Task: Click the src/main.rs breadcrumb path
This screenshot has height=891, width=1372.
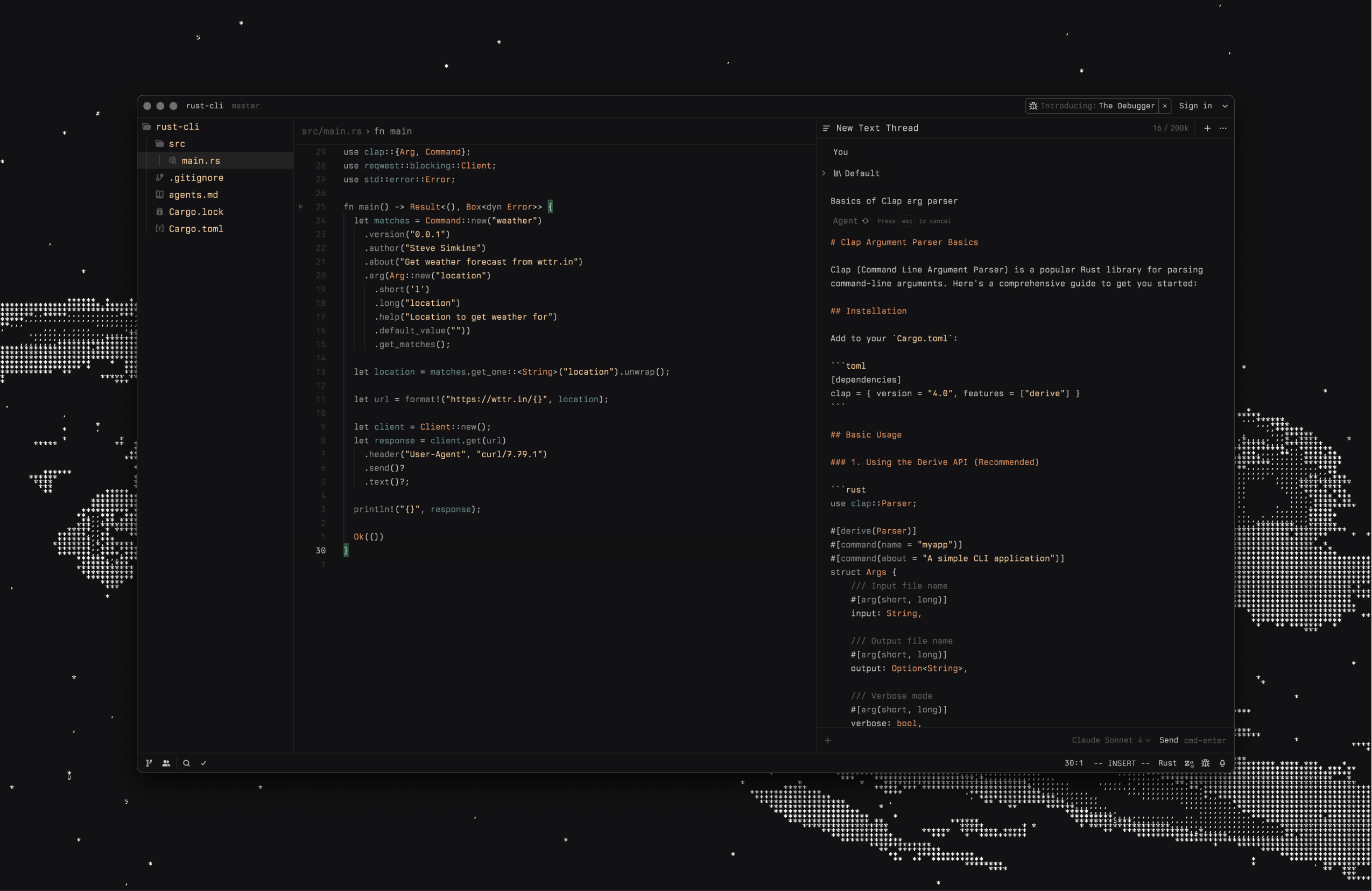Action: coord(332,131)
